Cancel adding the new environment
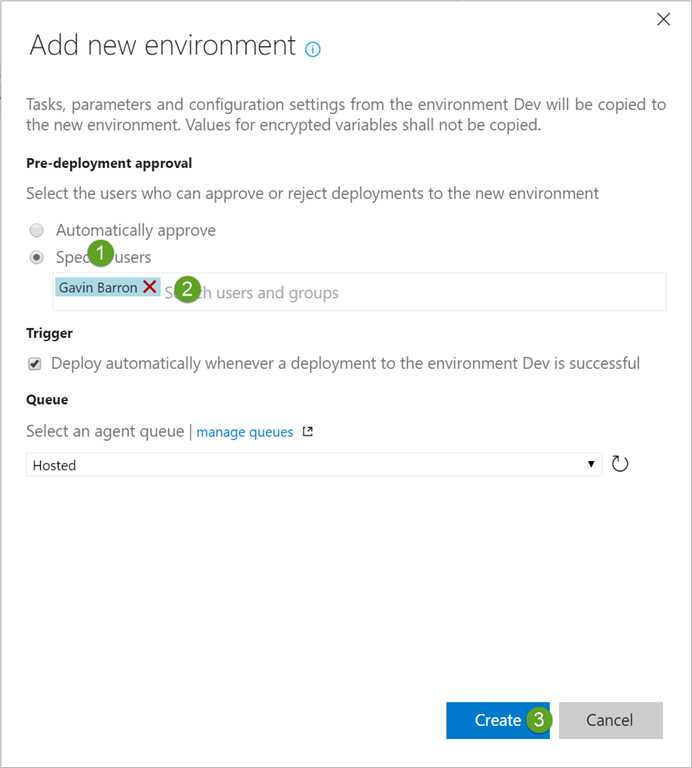Screen dimensions: 692x768 (x=610, y=720)
